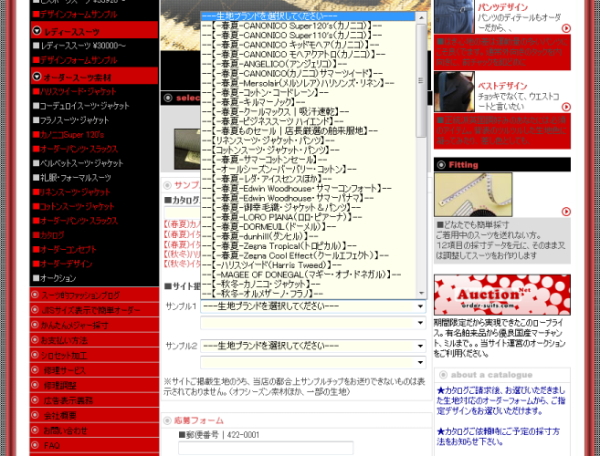Image resolution: width=600 pixels, height=456 pixels.
Task: Click the circle icon next to 会社概要
Action: point(35,415)
